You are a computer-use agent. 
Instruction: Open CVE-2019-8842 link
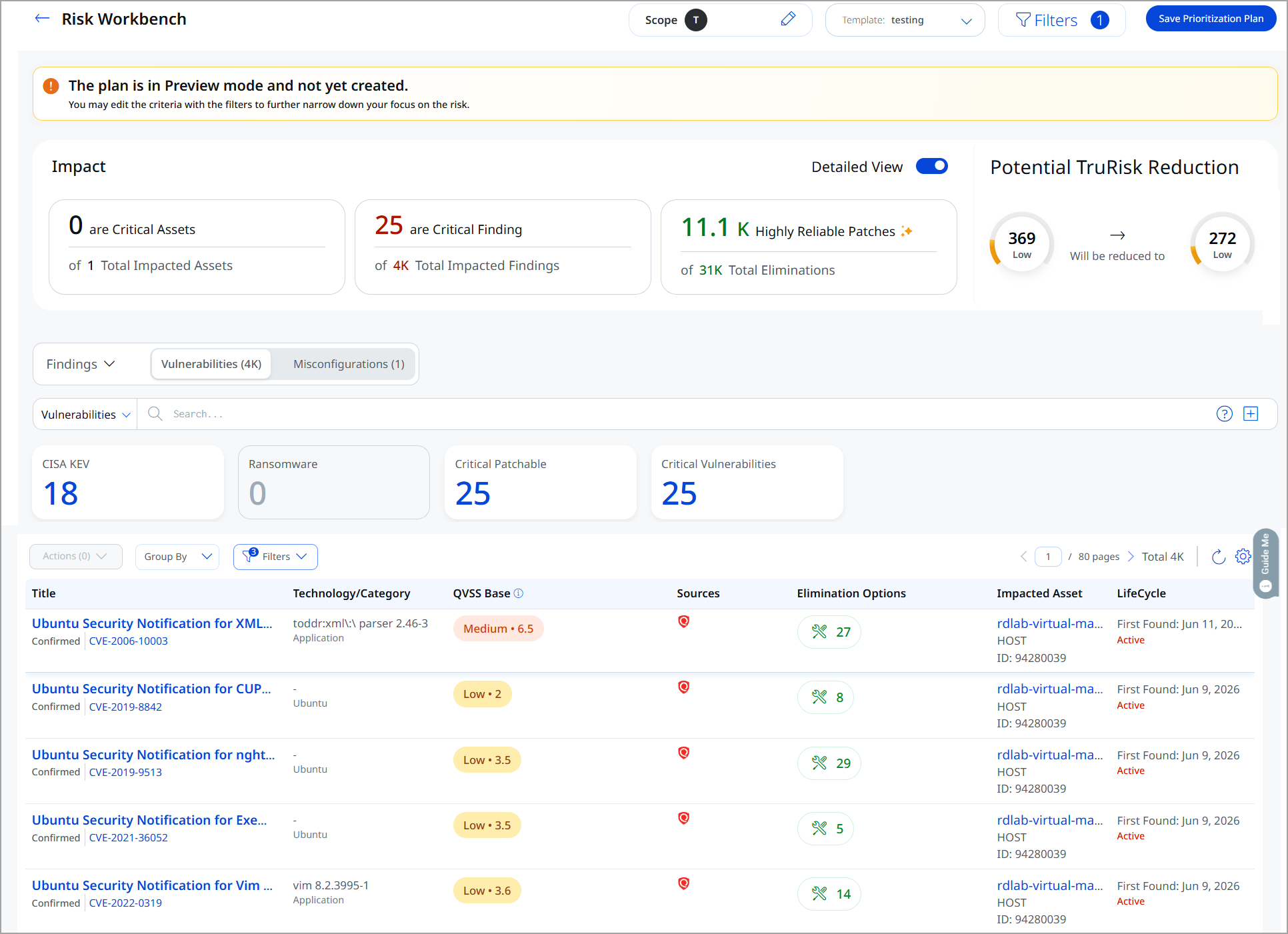click(x=125, y=707)
